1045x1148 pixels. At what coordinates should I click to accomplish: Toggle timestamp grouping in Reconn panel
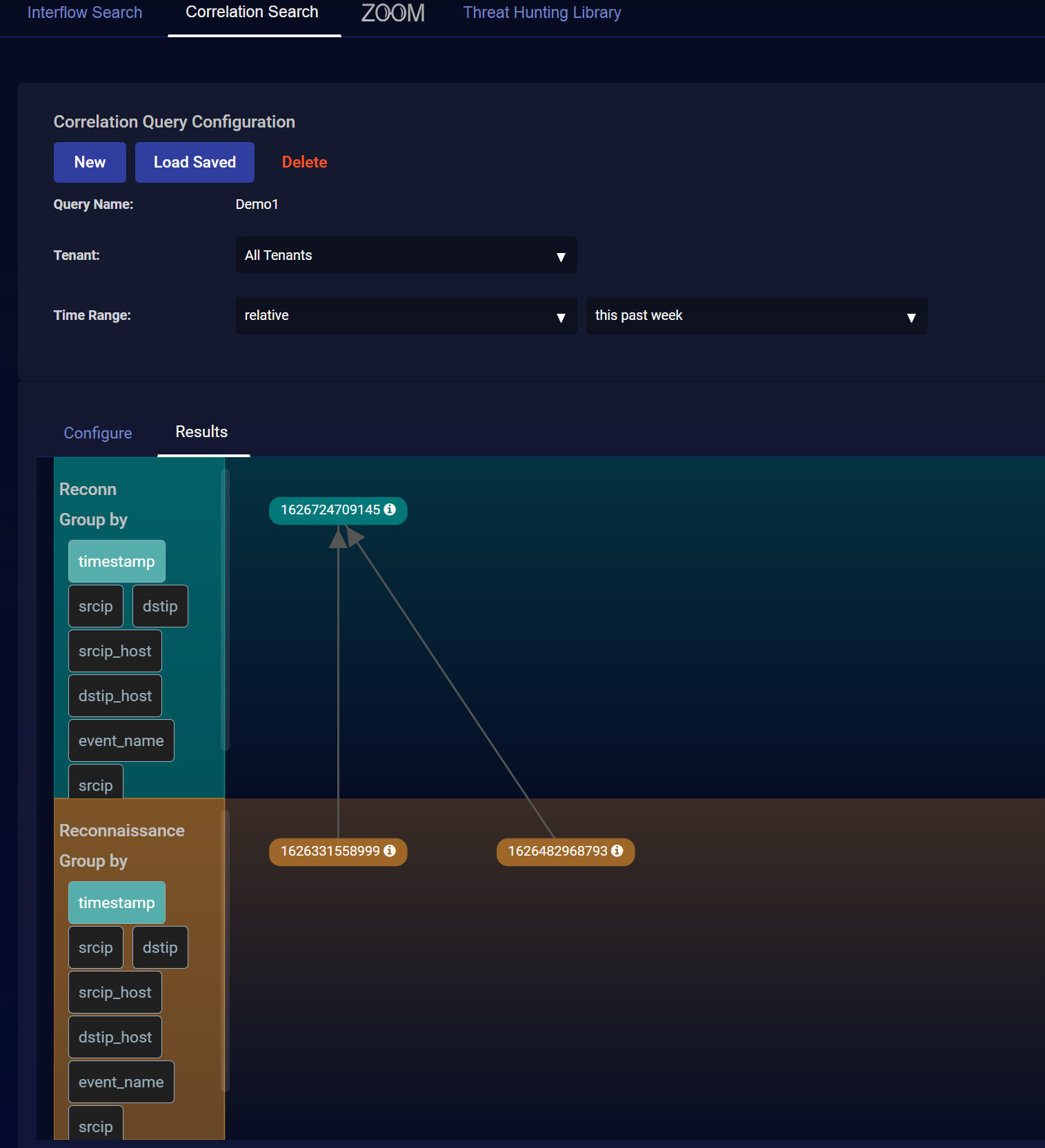pos(117,561)
